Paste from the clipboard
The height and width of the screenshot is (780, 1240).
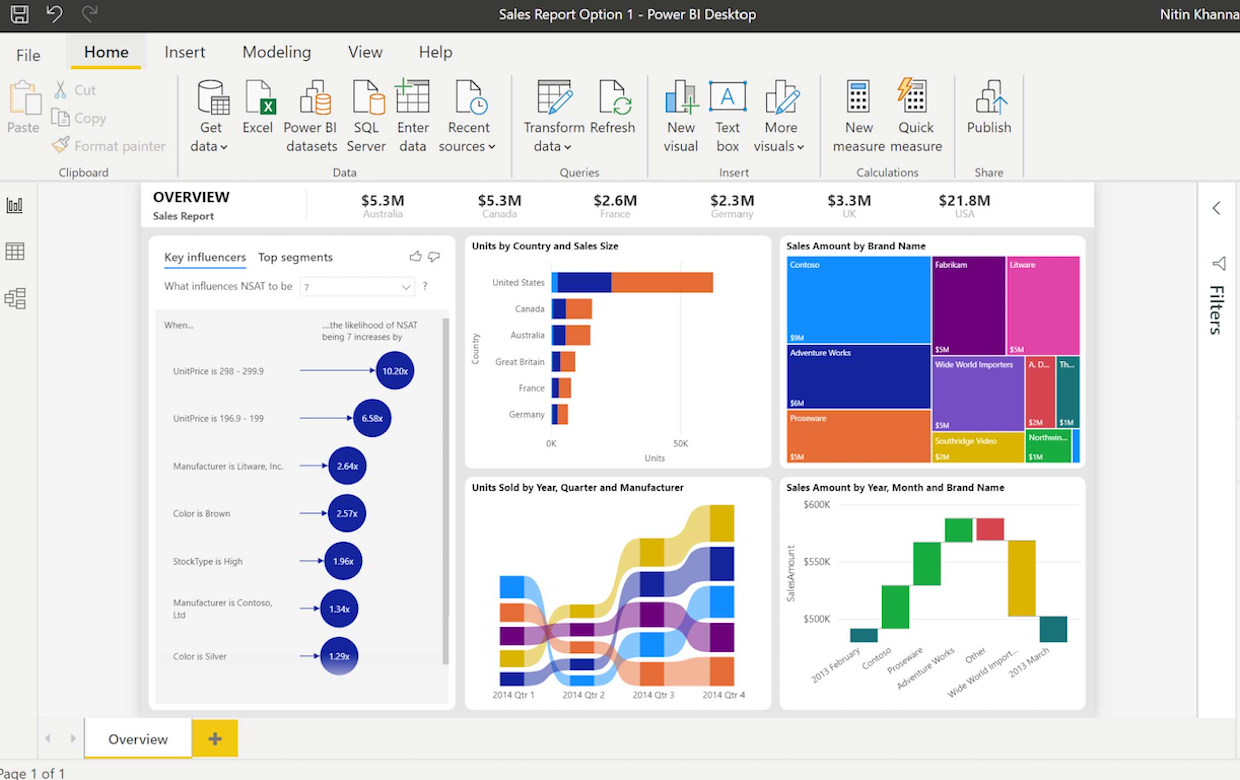[23, 108]
